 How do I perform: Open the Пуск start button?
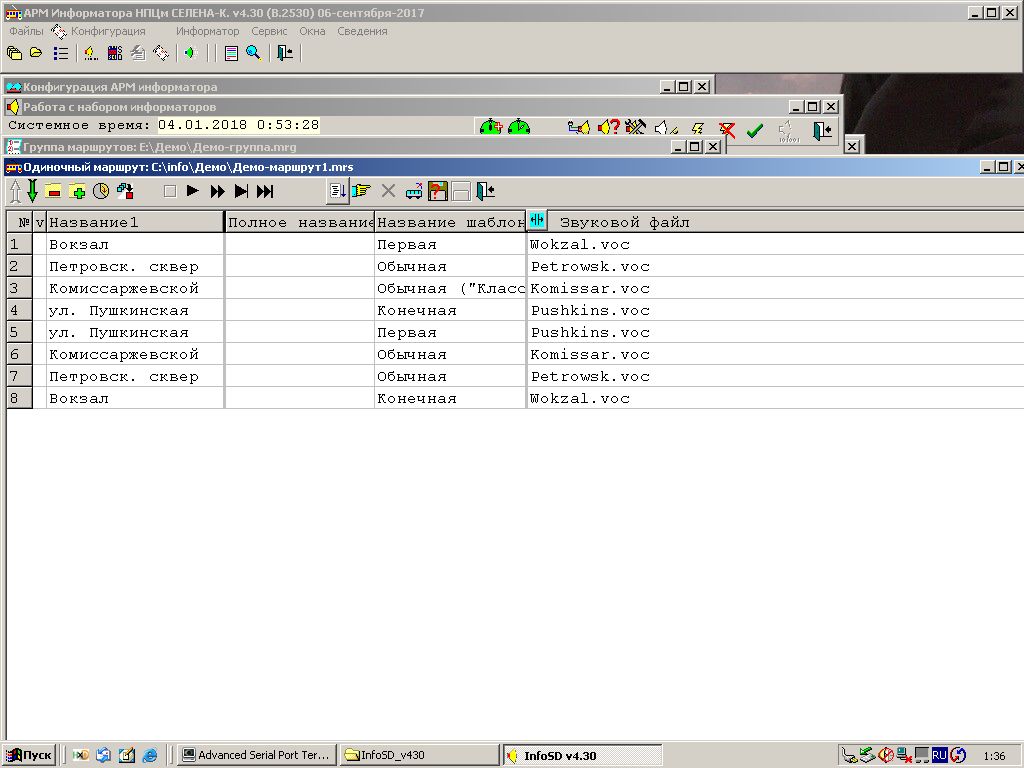(x=29, y=755)
